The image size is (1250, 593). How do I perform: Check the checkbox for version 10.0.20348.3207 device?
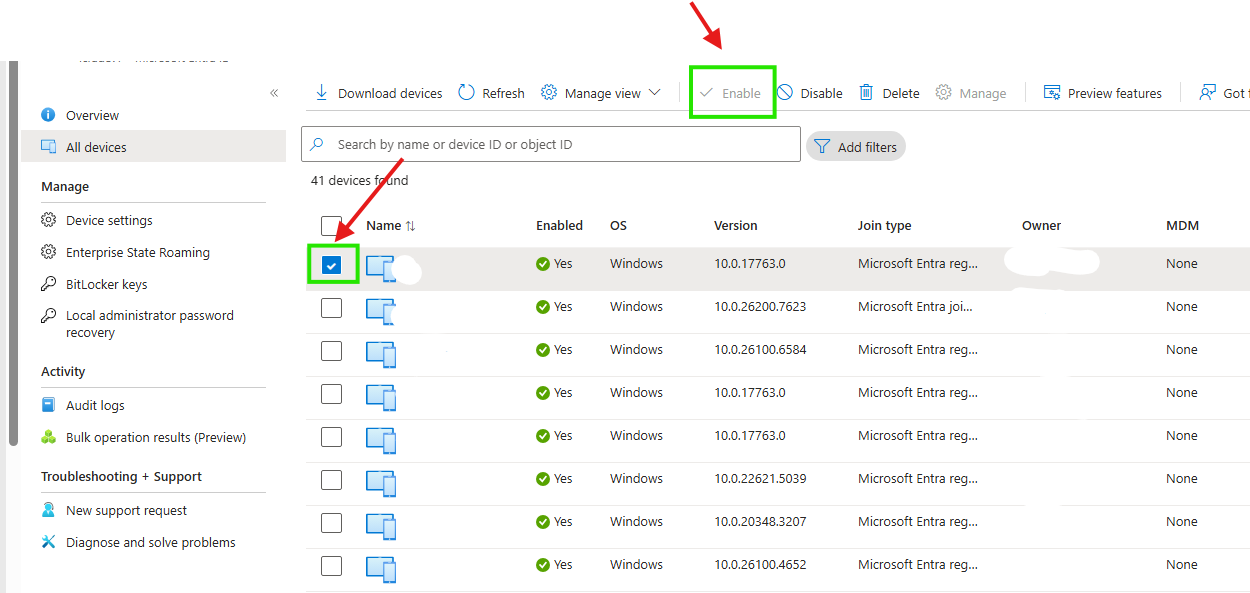331,523
